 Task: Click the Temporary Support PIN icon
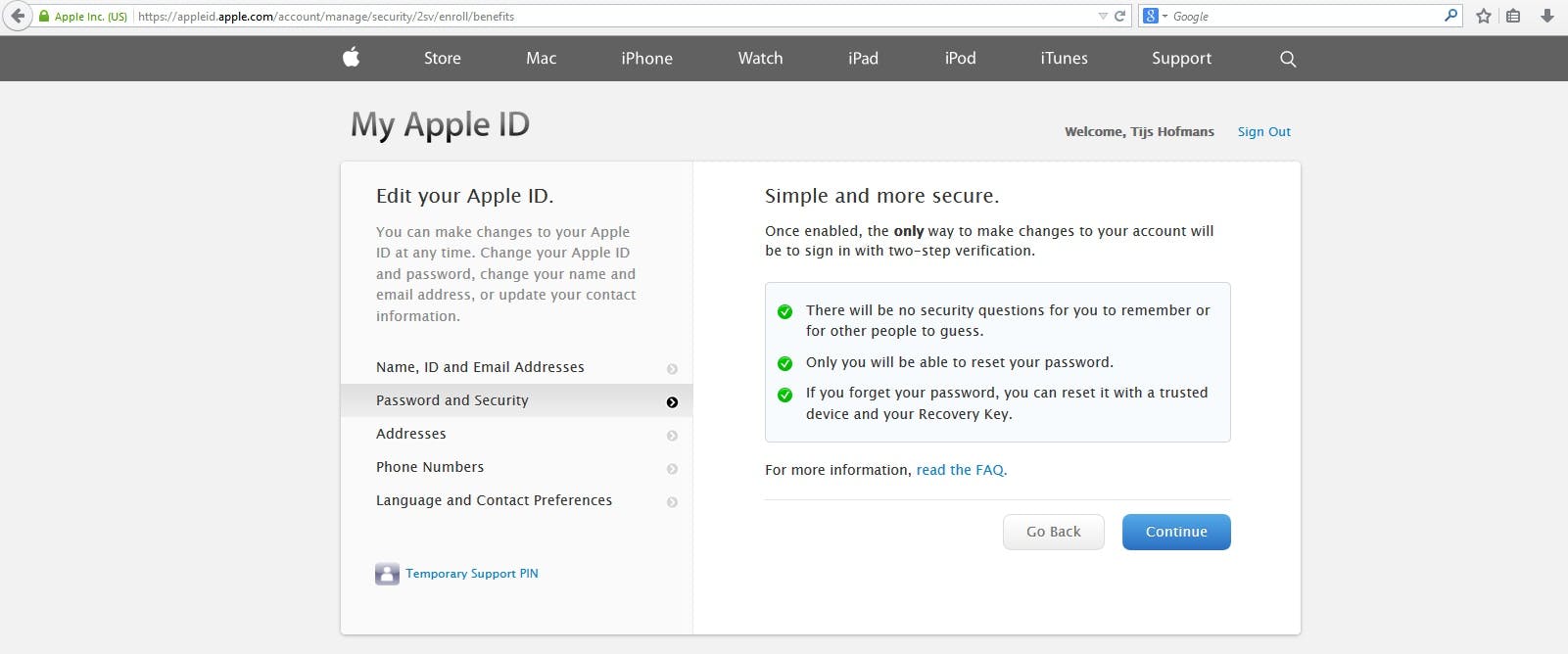coord(387,574)
